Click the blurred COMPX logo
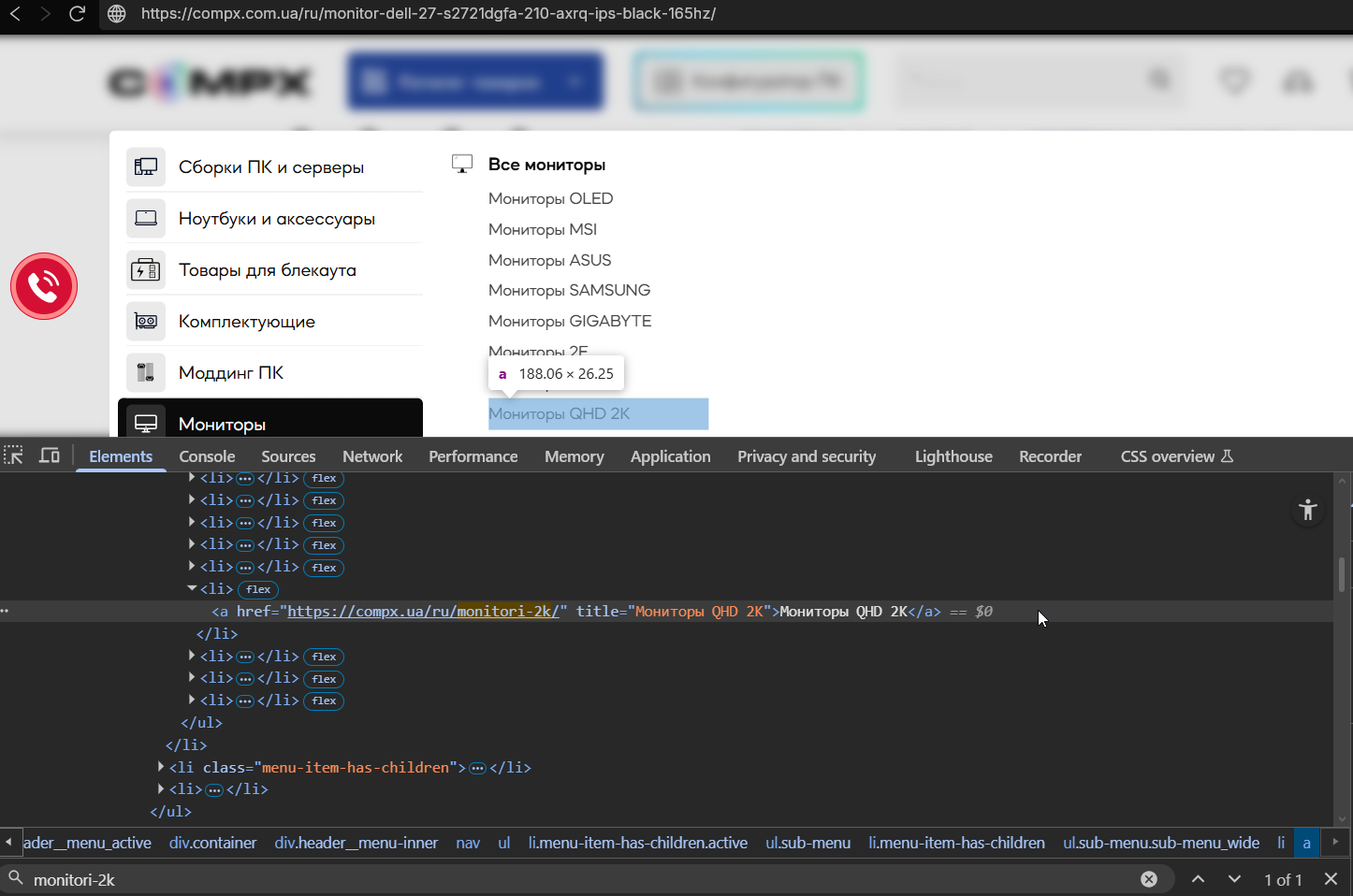The height and width of the screenshot is (896, 1353). pos(210,82)
